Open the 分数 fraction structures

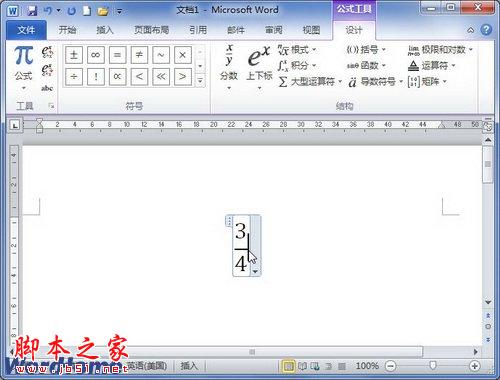click(x=229, y=68)
